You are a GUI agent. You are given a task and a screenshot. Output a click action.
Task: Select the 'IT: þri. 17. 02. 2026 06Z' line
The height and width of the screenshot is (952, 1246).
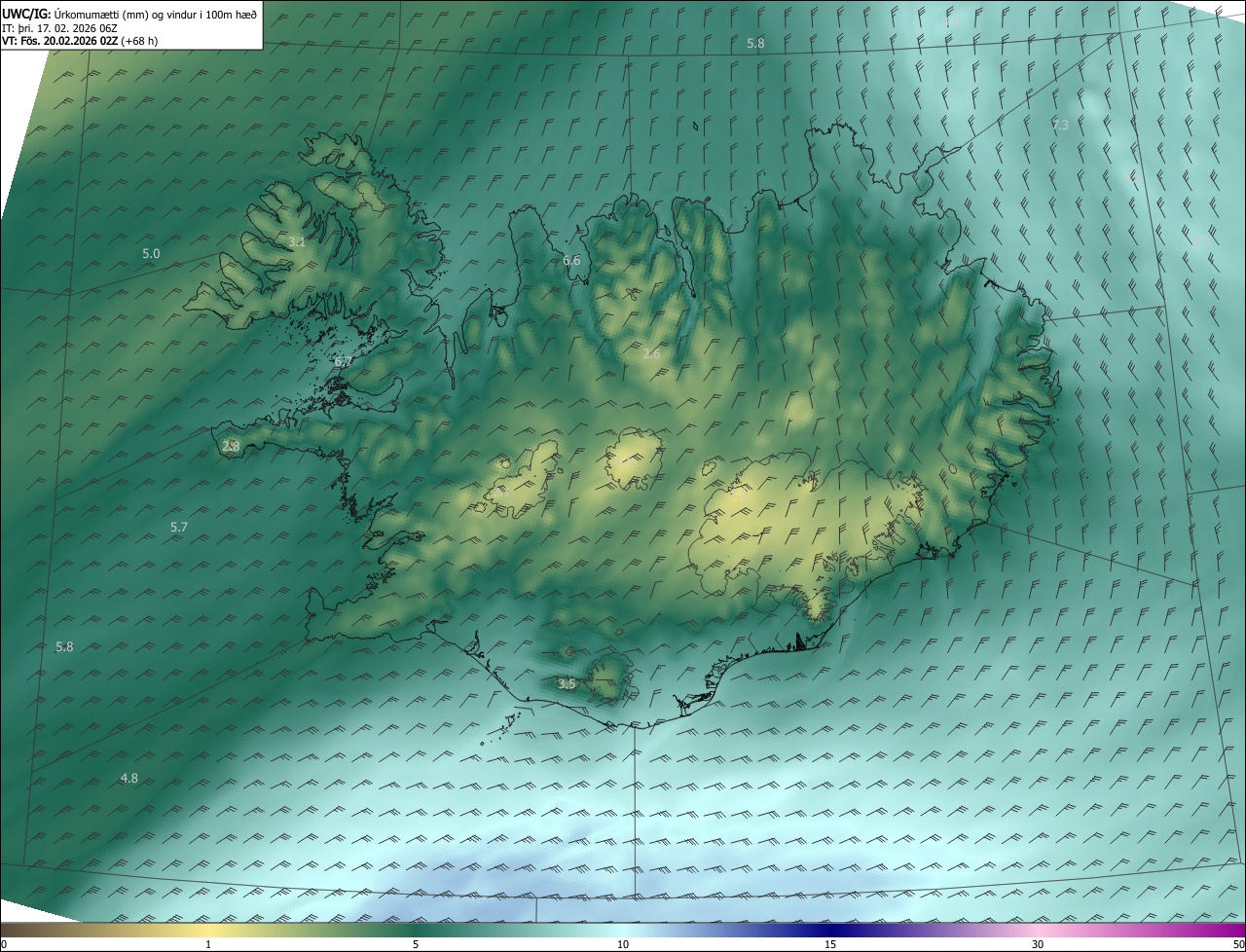point(60,28)
